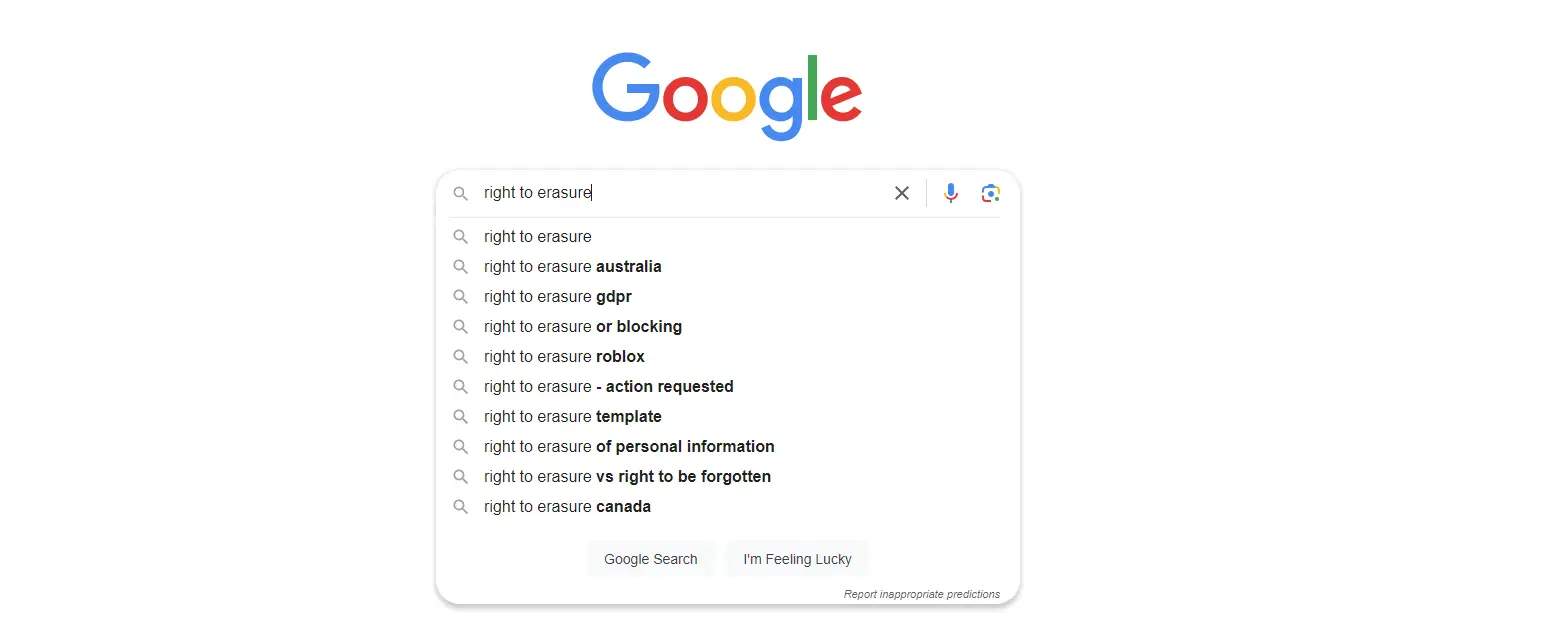Click the Google logo
1561x631 pixels.
[x=727, y=96]
